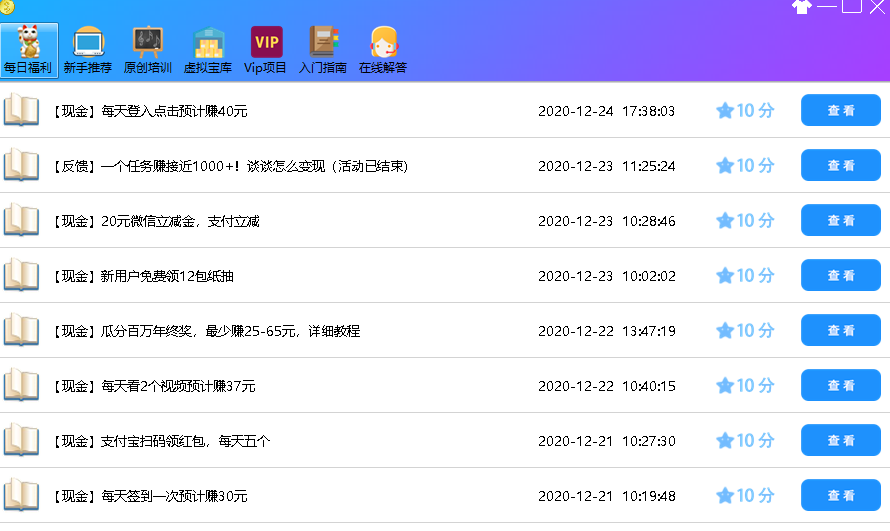Select the 入门指南 book icon
The height and width of the screenshot is (531, 890).
tap(323, 50)
